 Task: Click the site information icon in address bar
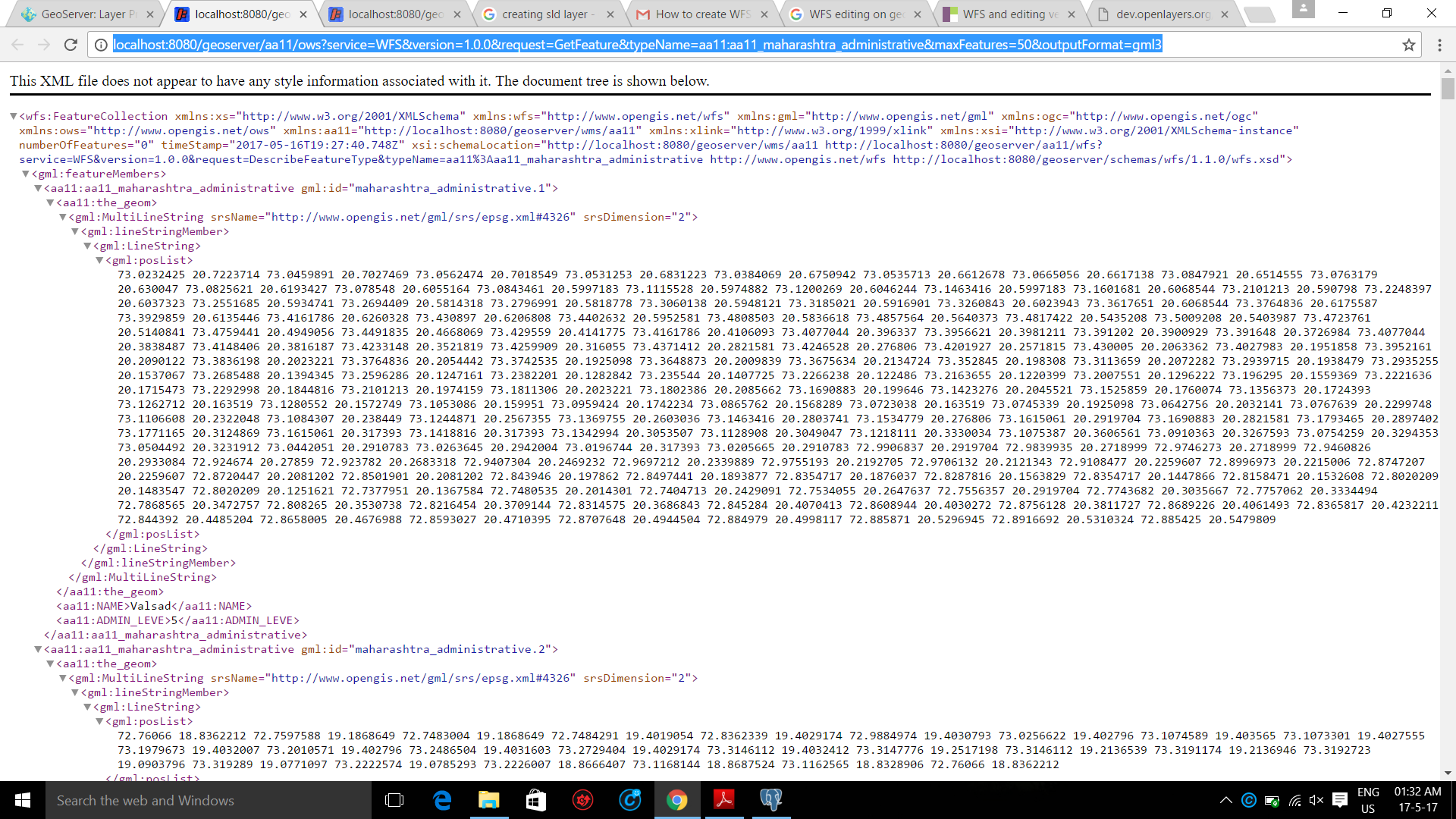pyautogui.click(x=100, y=45)
